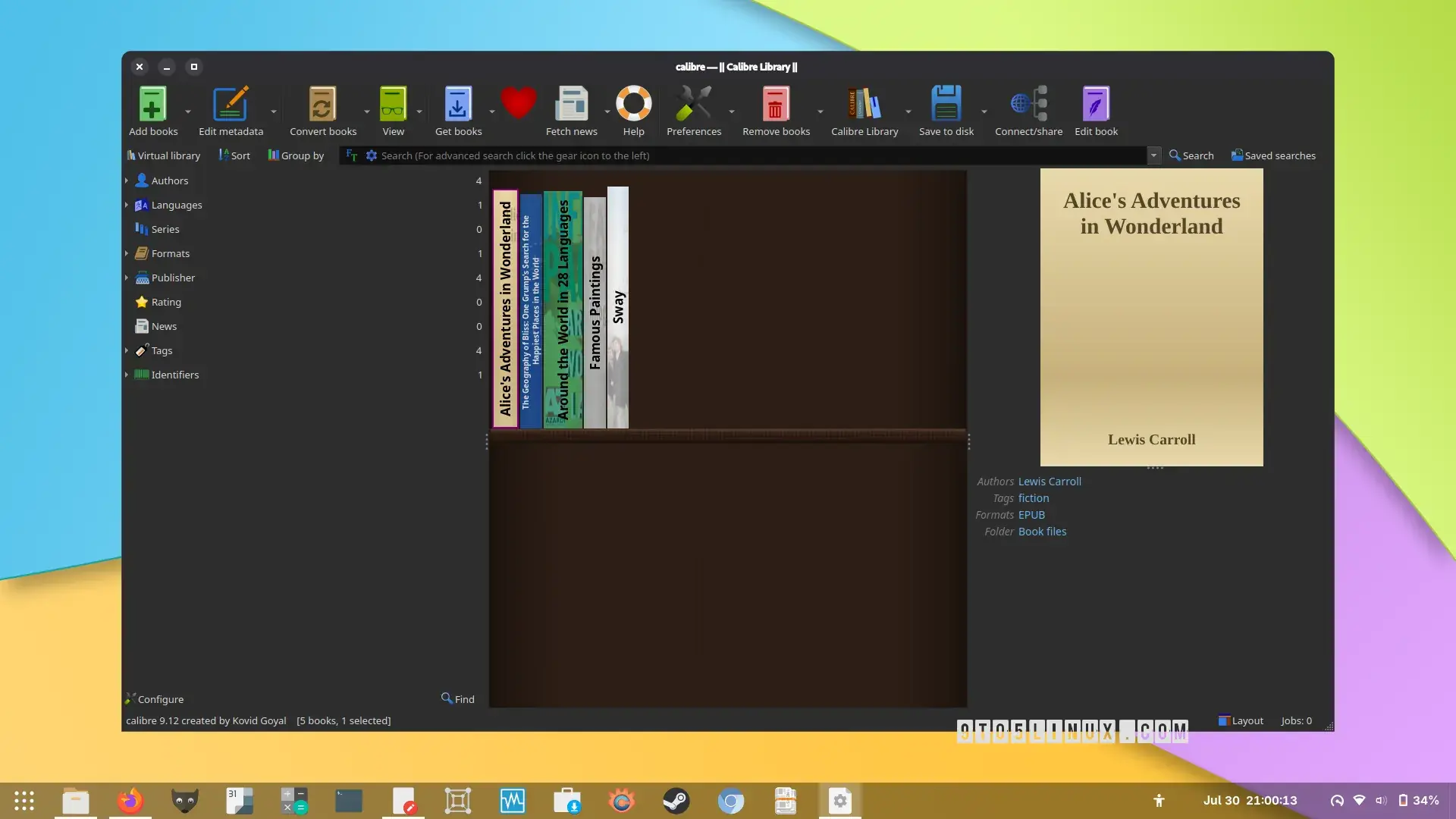Open the Convert books dropdown arrow
This screenshot has width=1456, height=819.
[367, 111]
